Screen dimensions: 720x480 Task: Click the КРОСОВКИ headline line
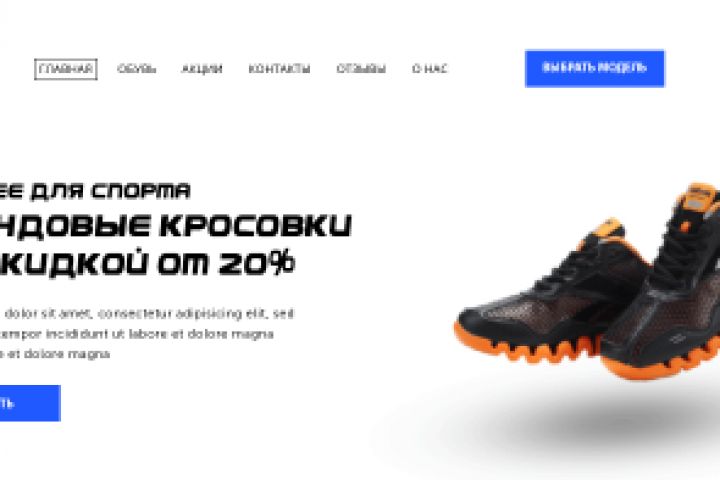(255, 226)
